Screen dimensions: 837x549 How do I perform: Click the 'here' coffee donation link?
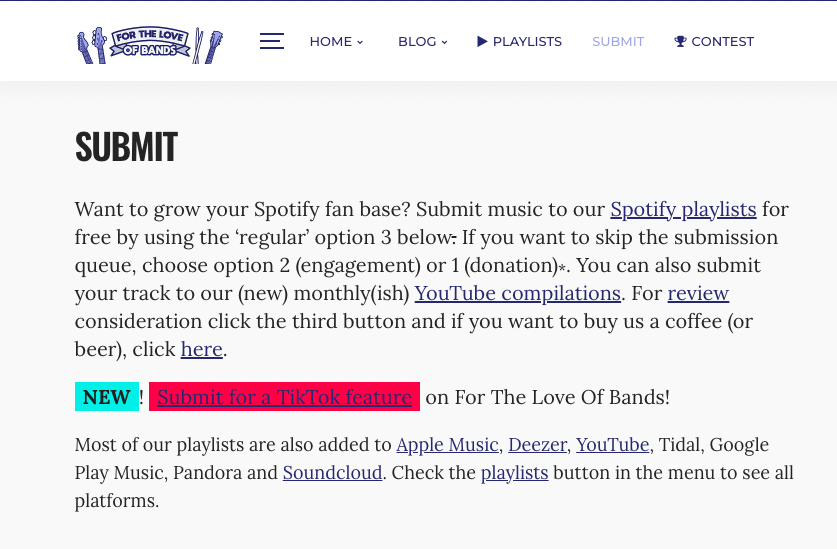[x=201, y=349]
